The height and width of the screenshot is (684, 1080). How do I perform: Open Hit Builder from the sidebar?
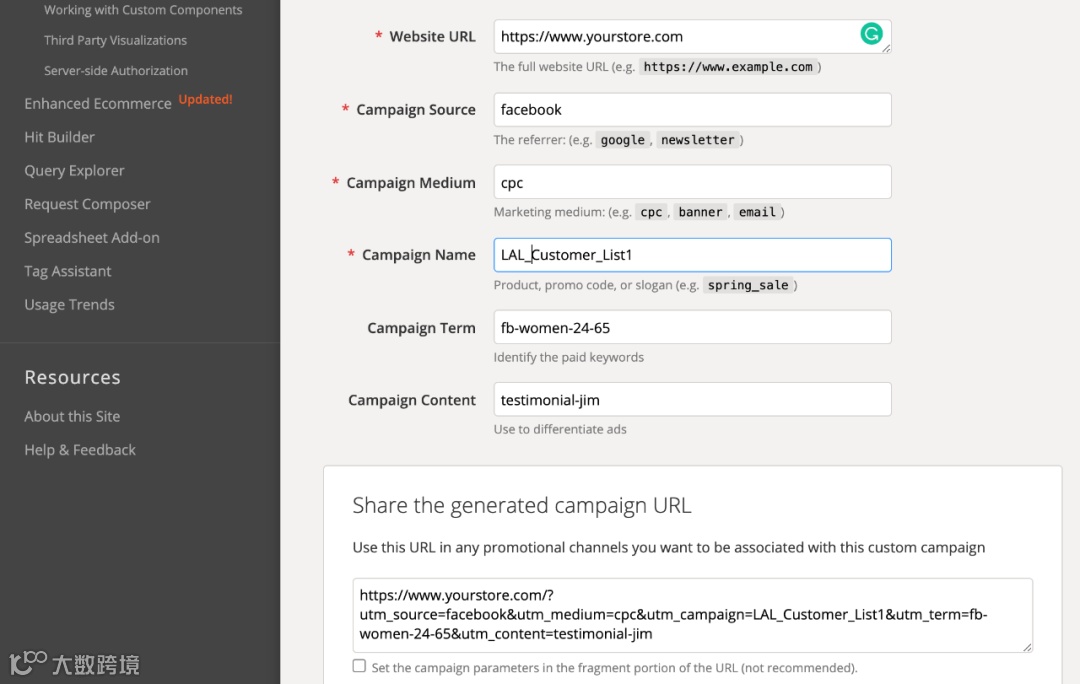[x=59, y=137]
